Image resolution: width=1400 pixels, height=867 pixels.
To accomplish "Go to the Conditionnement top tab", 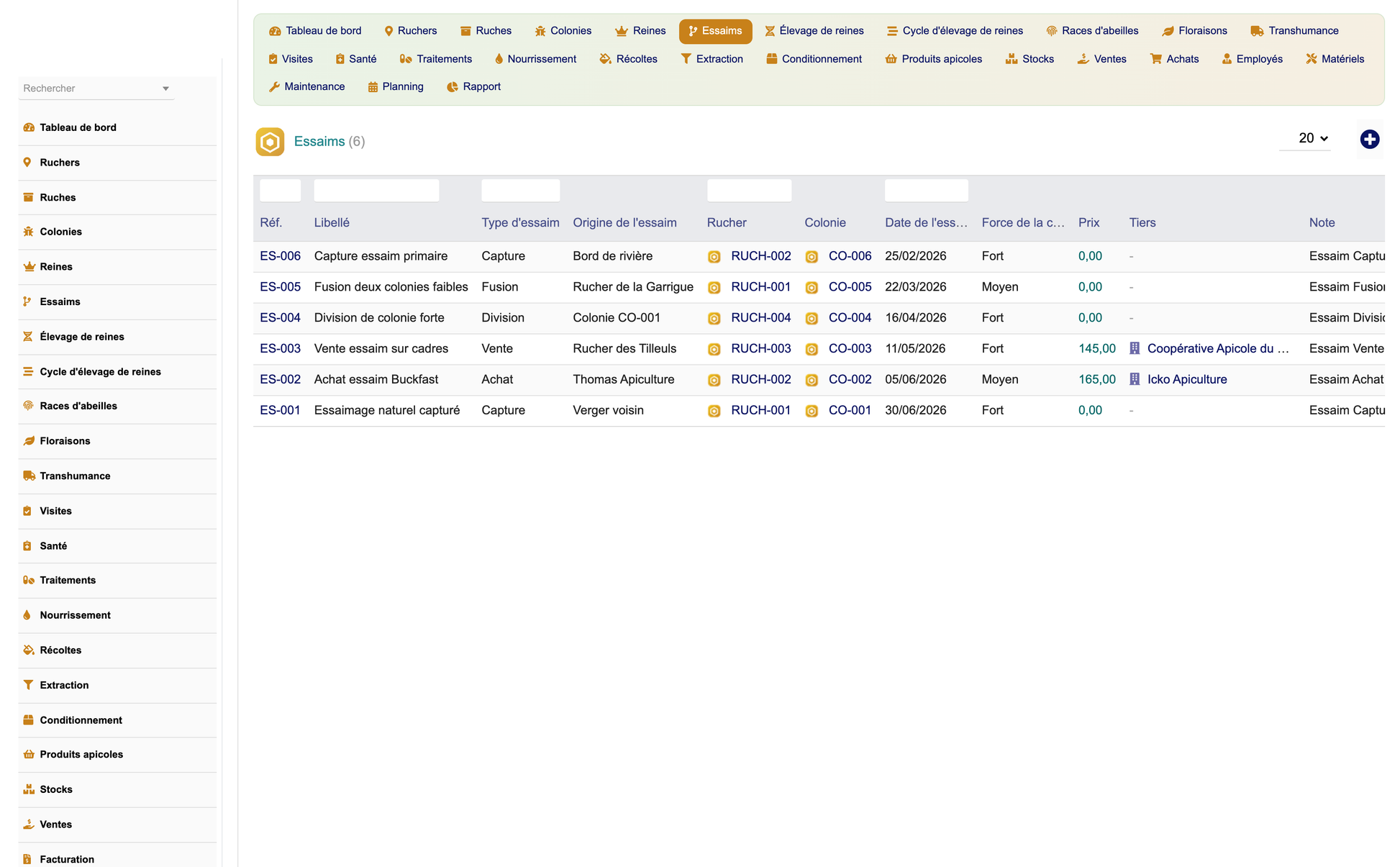I will tap(814, 59).
